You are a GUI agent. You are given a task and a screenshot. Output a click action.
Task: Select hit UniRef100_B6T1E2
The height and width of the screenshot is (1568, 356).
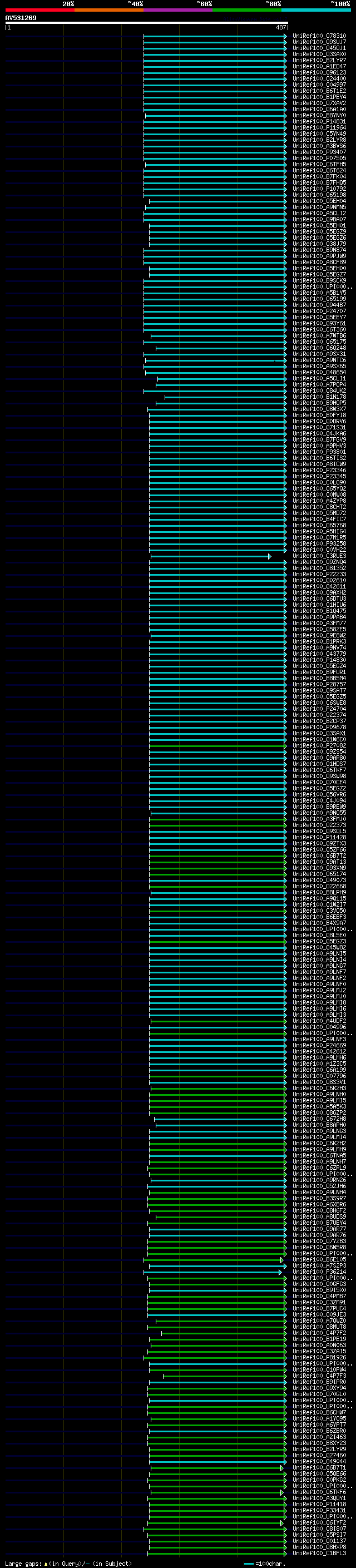[319, 91]
